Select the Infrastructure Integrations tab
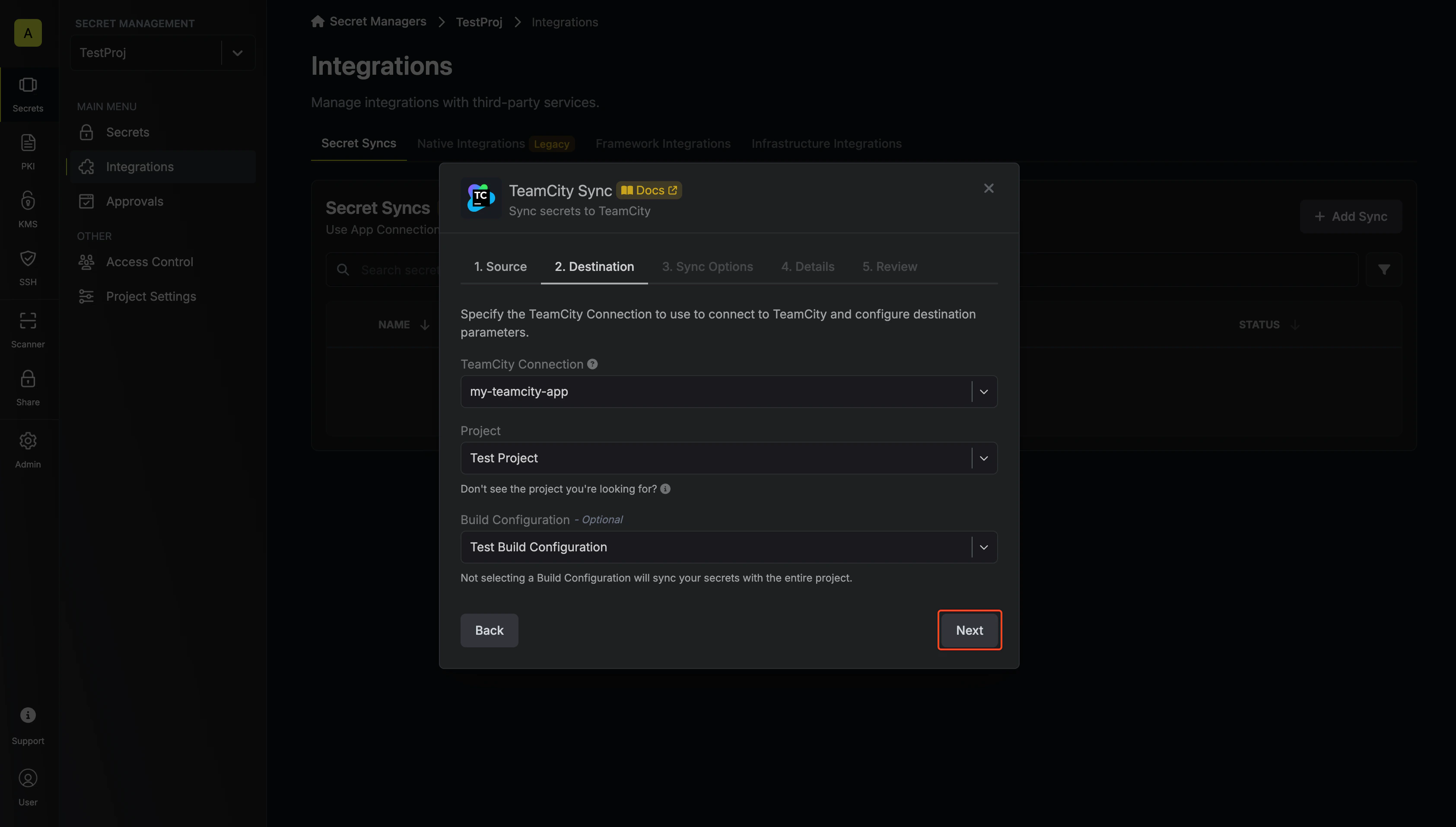Viewport: 1456px width, 827px height. click(826, 144)
